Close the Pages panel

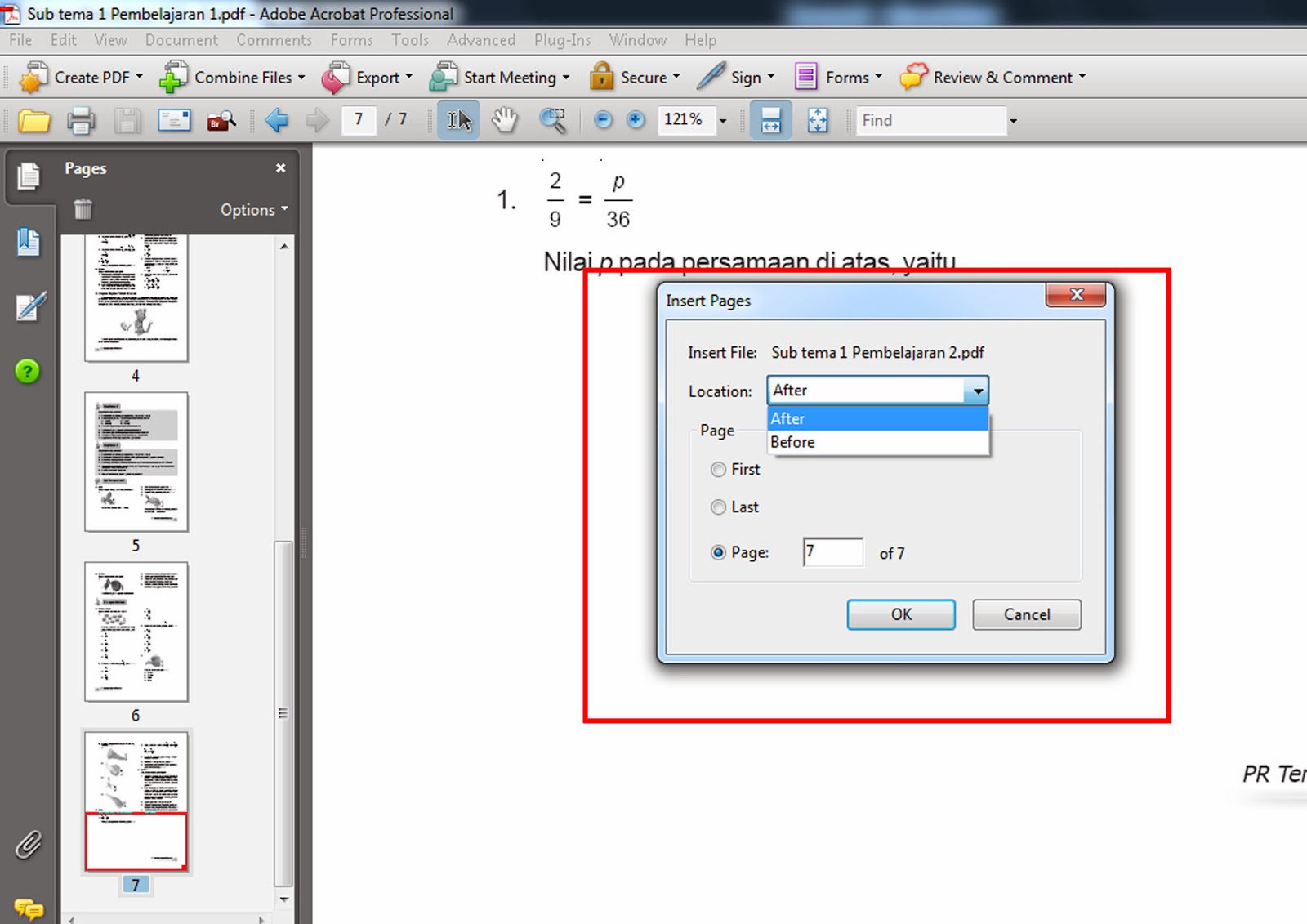tap(280, 167)
